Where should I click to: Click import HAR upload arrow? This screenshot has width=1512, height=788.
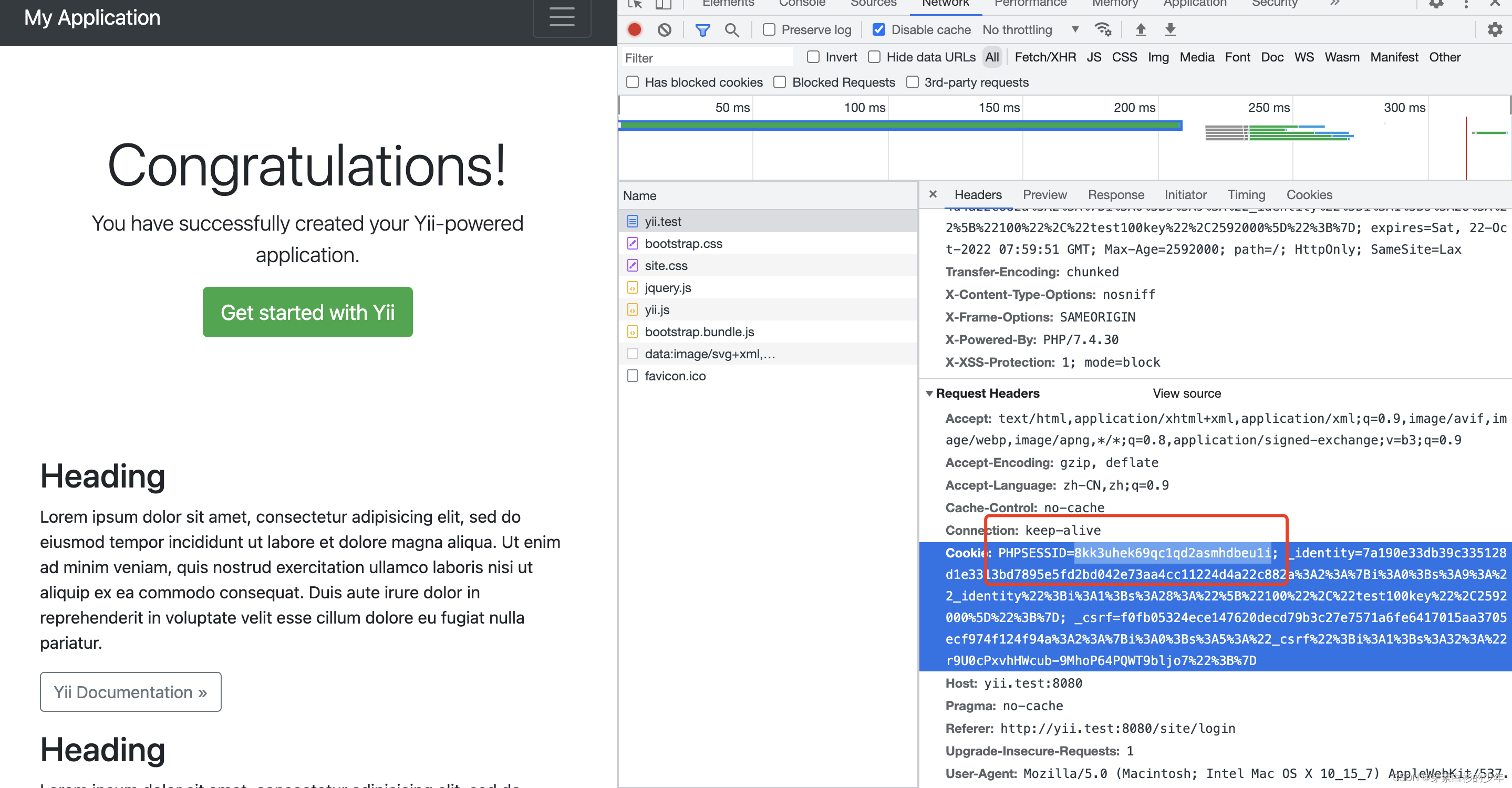1141,29
